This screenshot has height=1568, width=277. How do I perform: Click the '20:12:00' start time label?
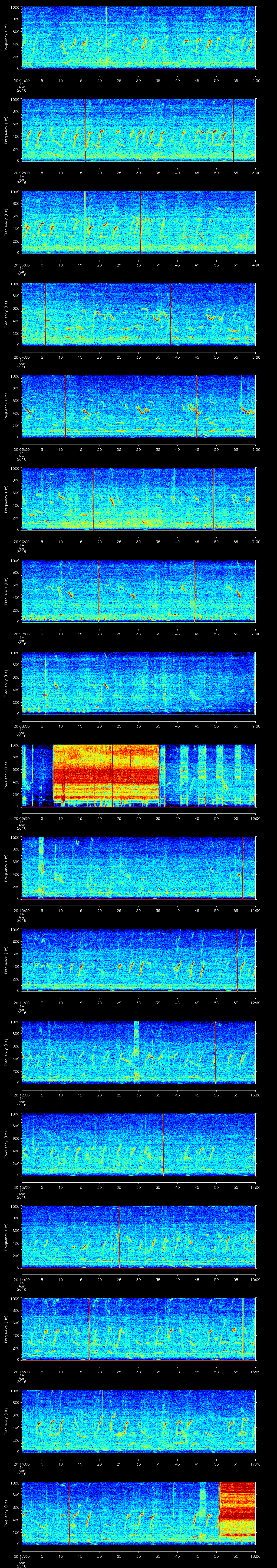tap(21, 1095)
